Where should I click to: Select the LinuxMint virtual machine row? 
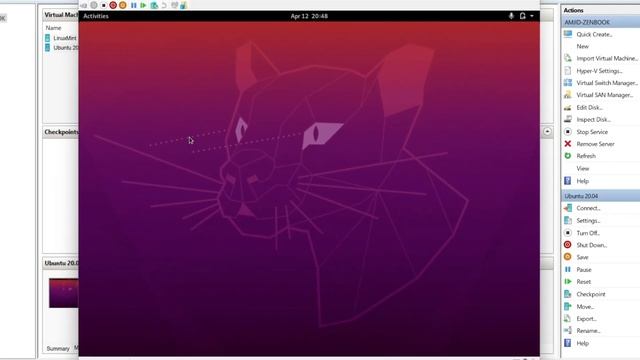[x=61, y=38]
